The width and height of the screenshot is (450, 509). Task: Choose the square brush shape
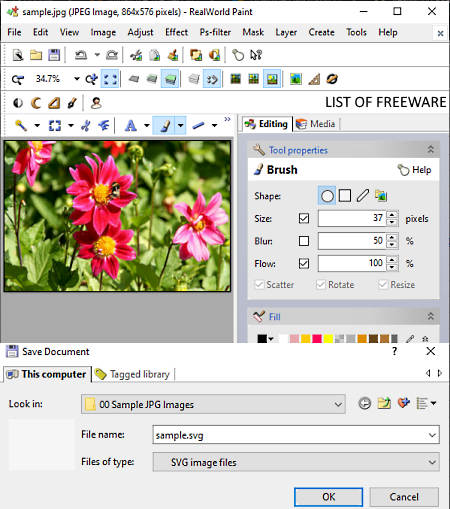pyautogui.click(x=345, y=196)
